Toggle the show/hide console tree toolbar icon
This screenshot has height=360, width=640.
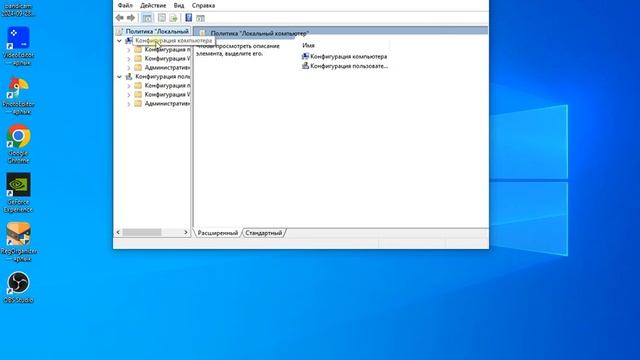click(x=147, y=18)
